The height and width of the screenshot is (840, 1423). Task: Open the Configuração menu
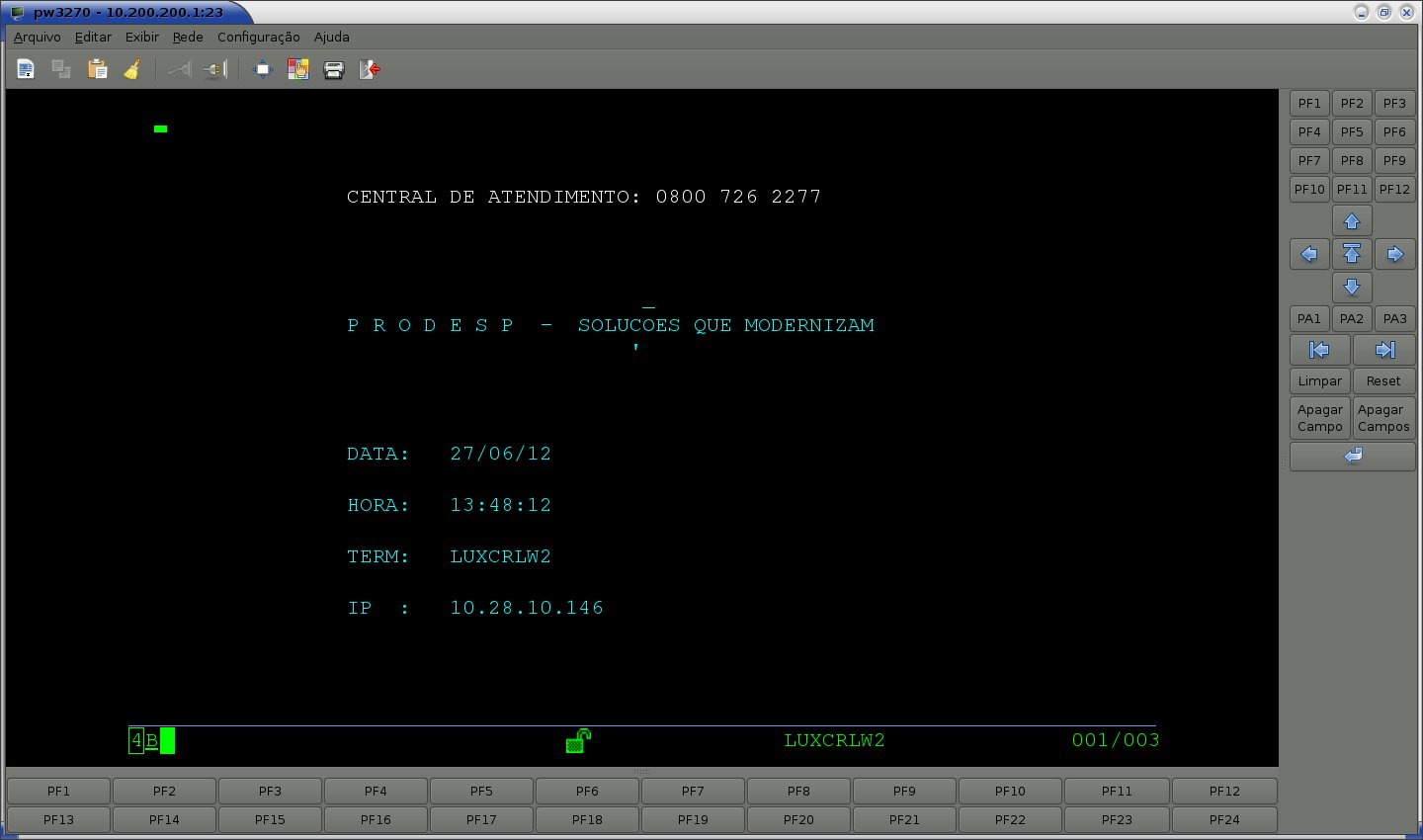pyautogui.click(x=259, y=37)
